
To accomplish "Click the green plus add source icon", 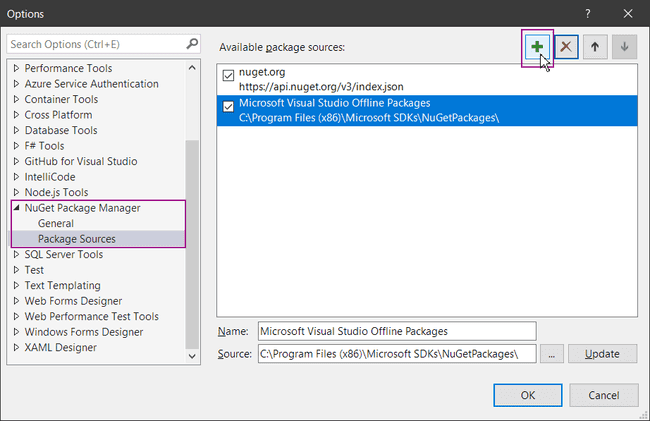I will [x=537, y=47].
